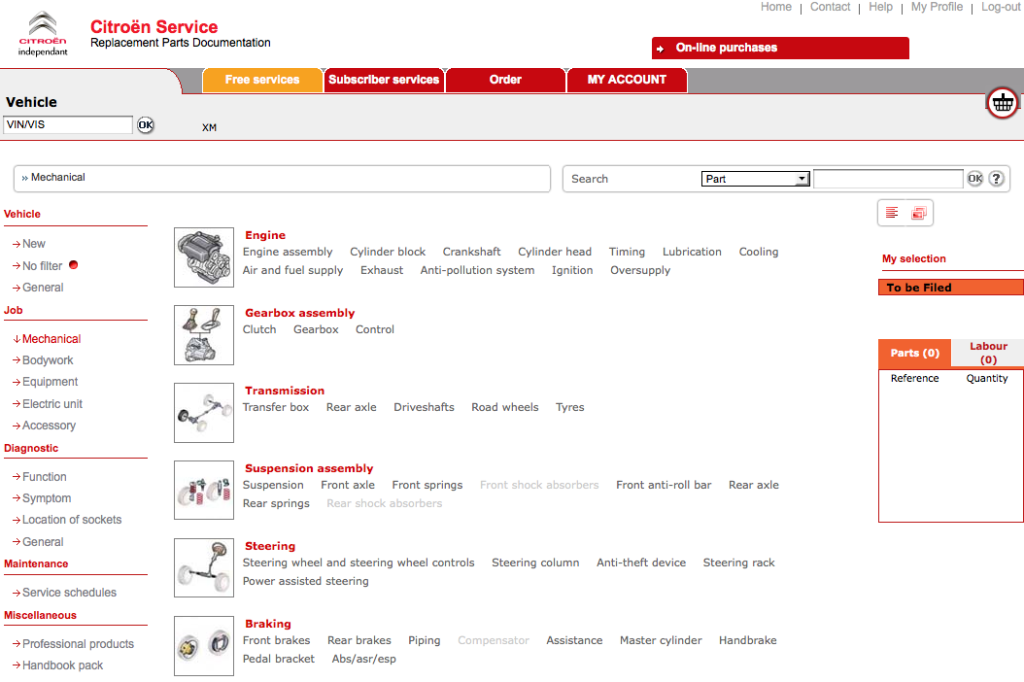Open the Cylinder head link

554,252
